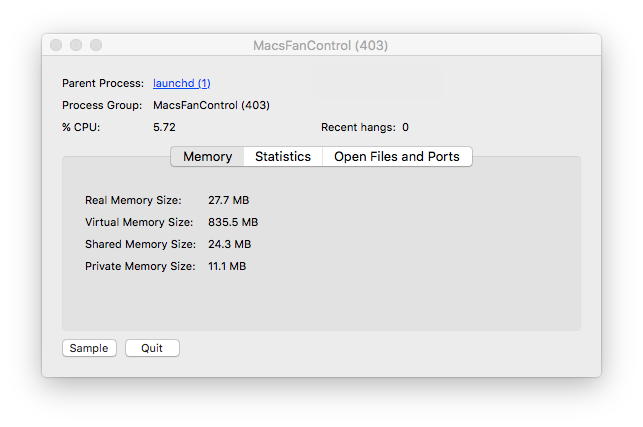The width and height of the screenshot is (643, 427).
Task: Select the Private Memory Size value 11.1 MB
Action: click(227, 267)
